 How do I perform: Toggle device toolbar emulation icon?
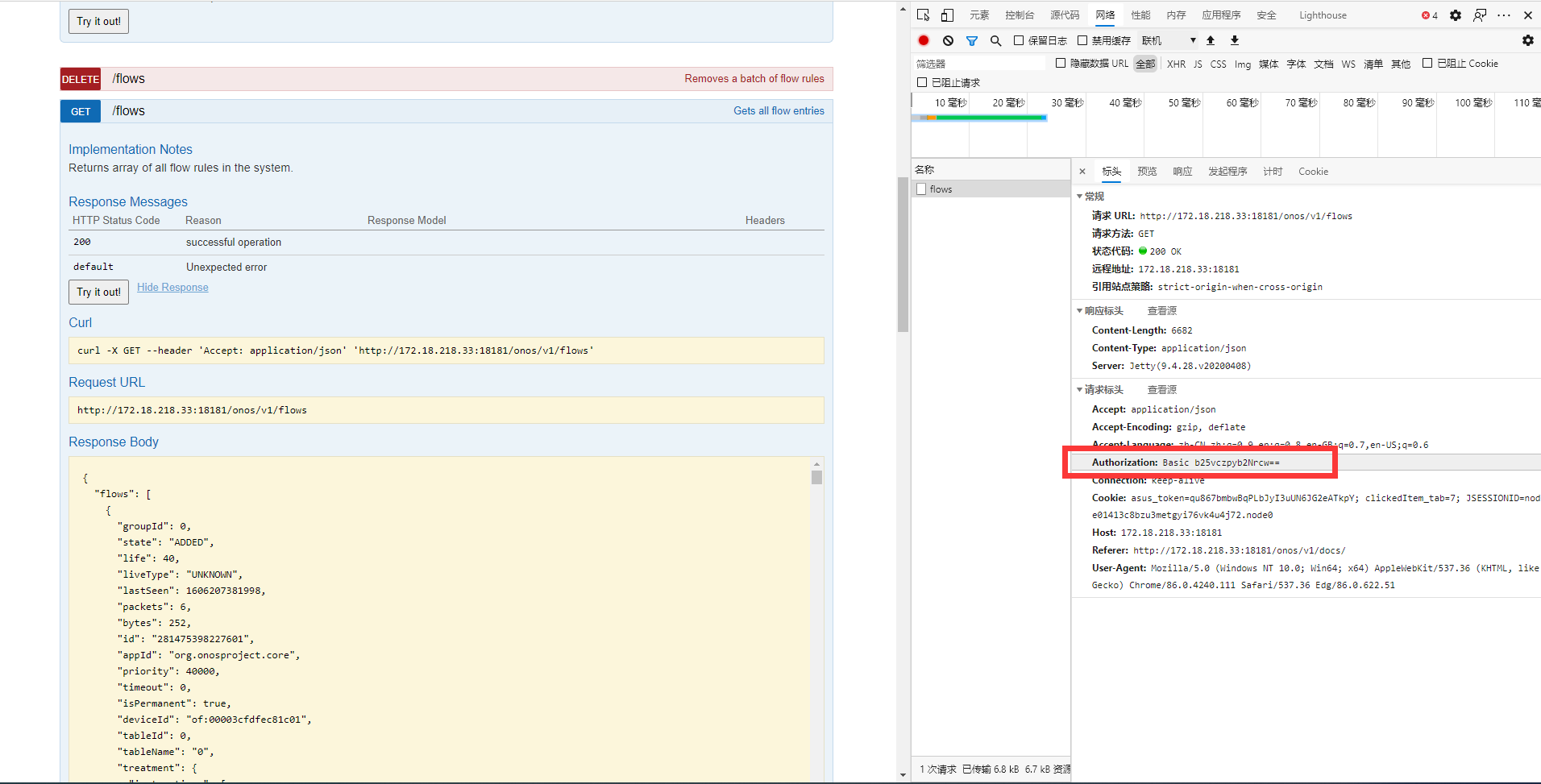[x=946, y=15]
